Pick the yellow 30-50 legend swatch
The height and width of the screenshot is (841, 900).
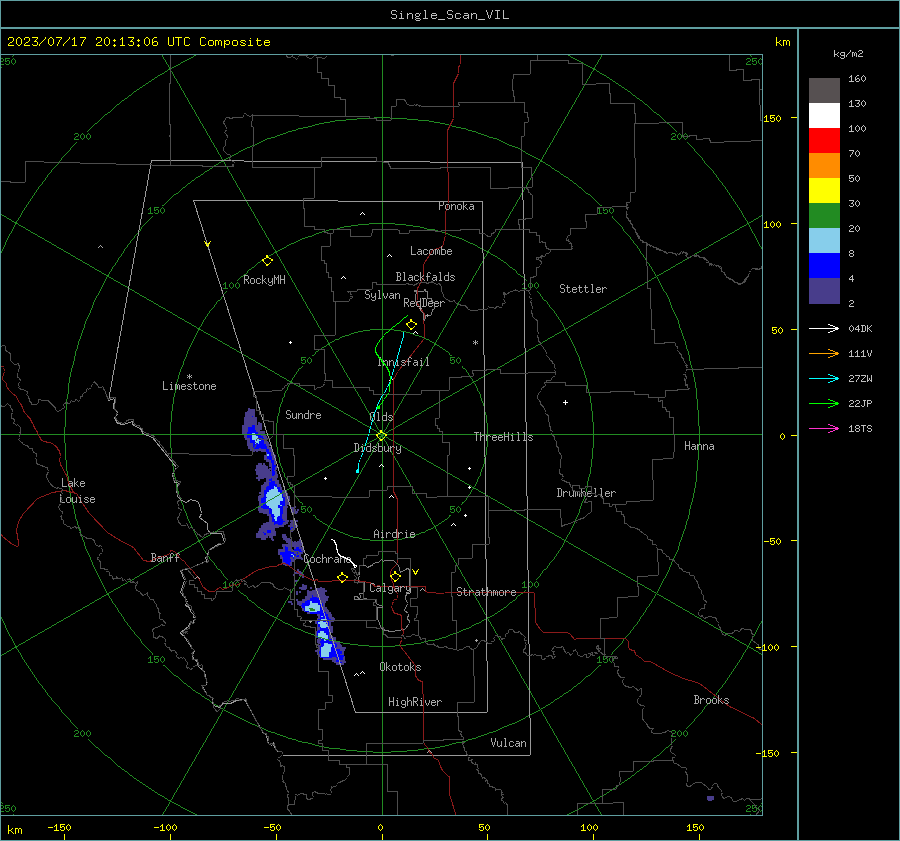click(x=824, y=191)
